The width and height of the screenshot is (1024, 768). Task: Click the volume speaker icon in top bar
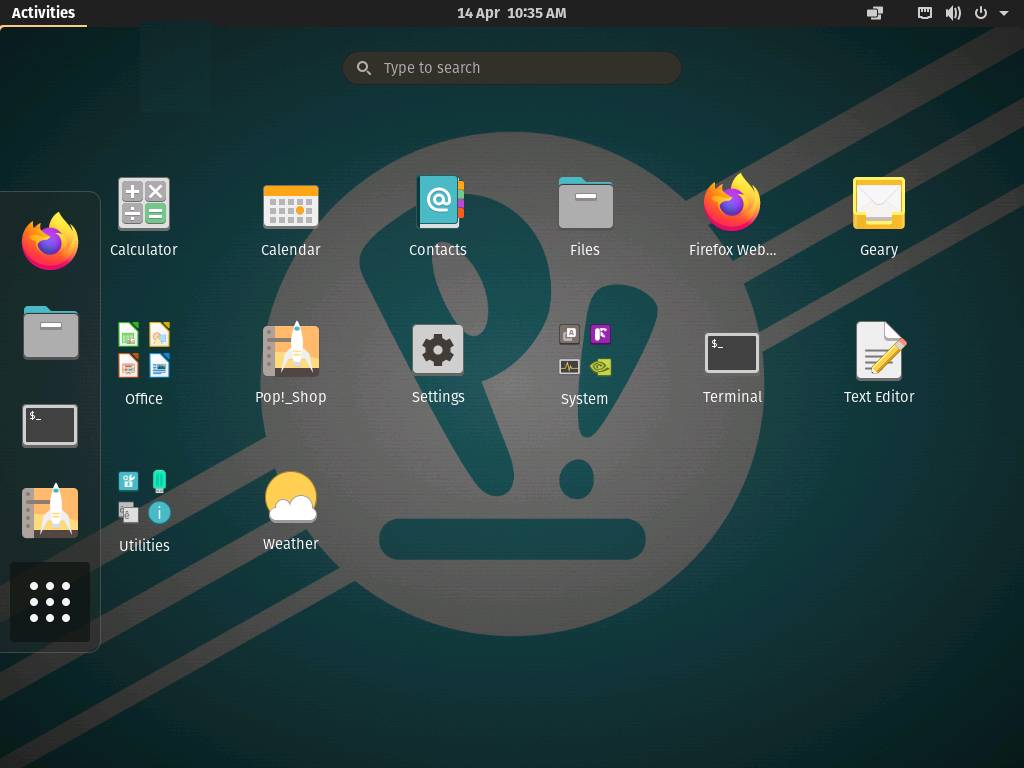953,13
